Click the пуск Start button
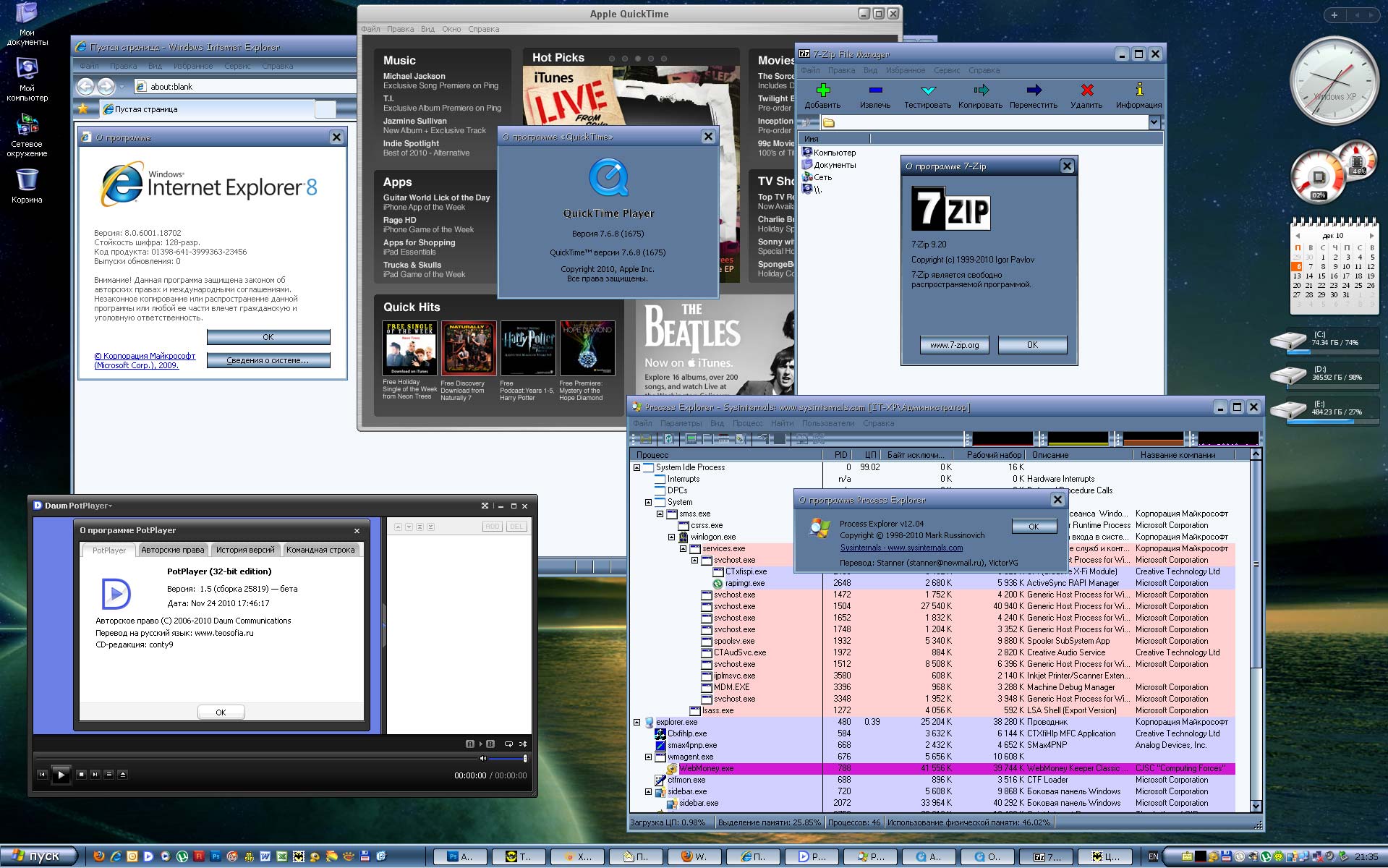This screenshot has height=868, width=1388. pos(38,856)
